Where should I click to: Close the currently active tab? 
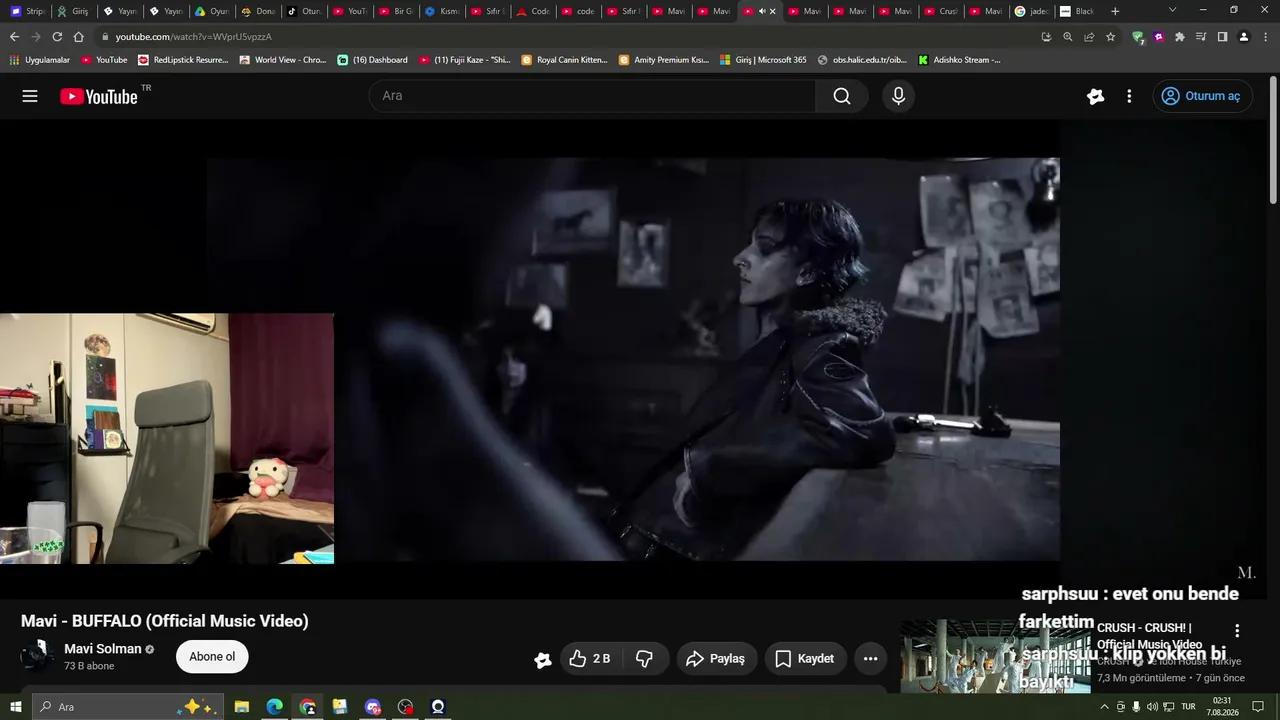[x=772, y=11]
